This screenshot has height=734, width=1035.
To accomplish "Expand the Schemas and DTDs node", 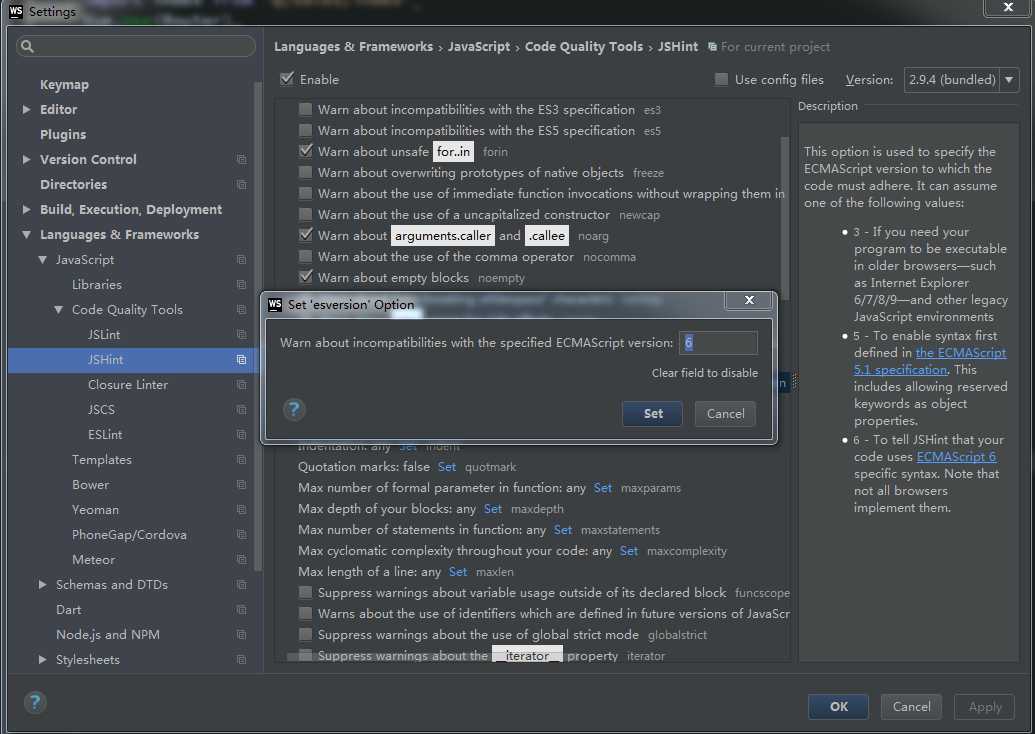I will (x=43, y=585).
